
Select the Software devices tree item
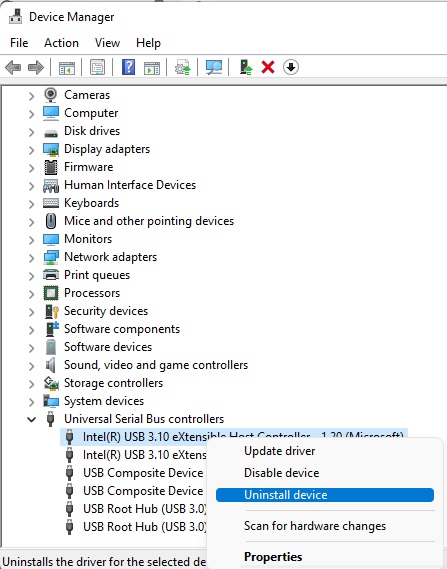click(108, 347)
